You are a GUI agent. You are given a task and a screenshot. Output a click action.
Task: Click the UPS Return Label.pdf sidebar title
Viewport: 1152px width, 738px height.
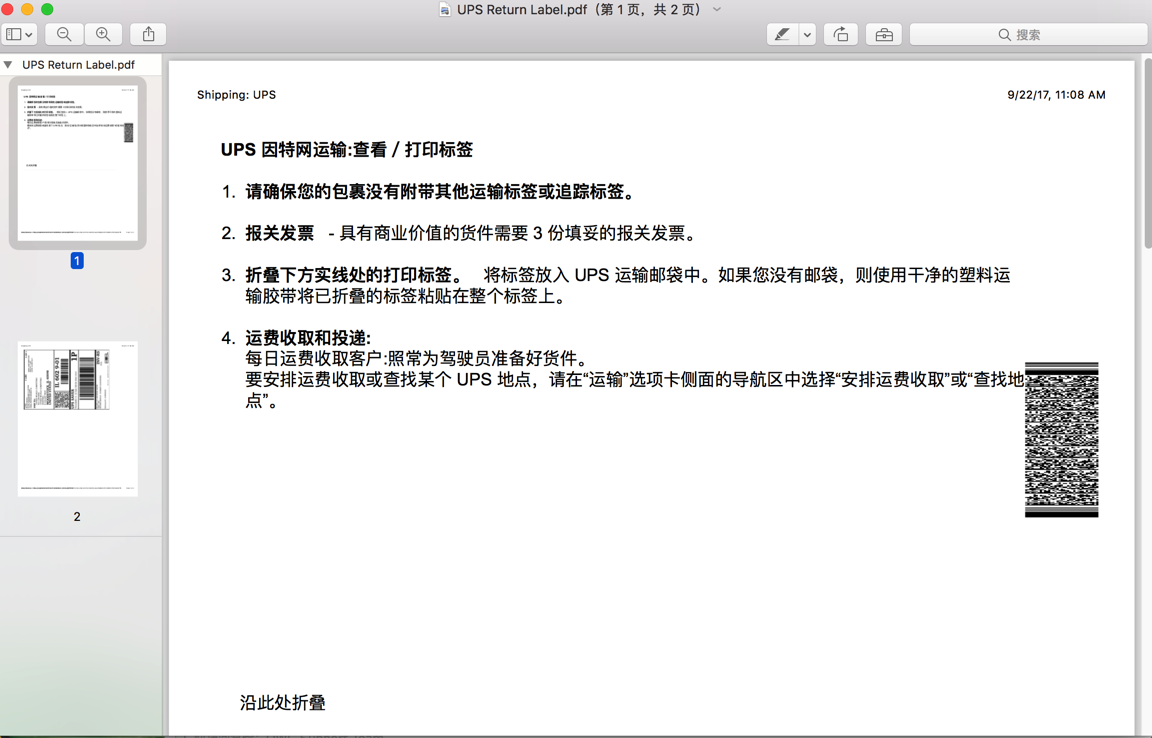79,65
